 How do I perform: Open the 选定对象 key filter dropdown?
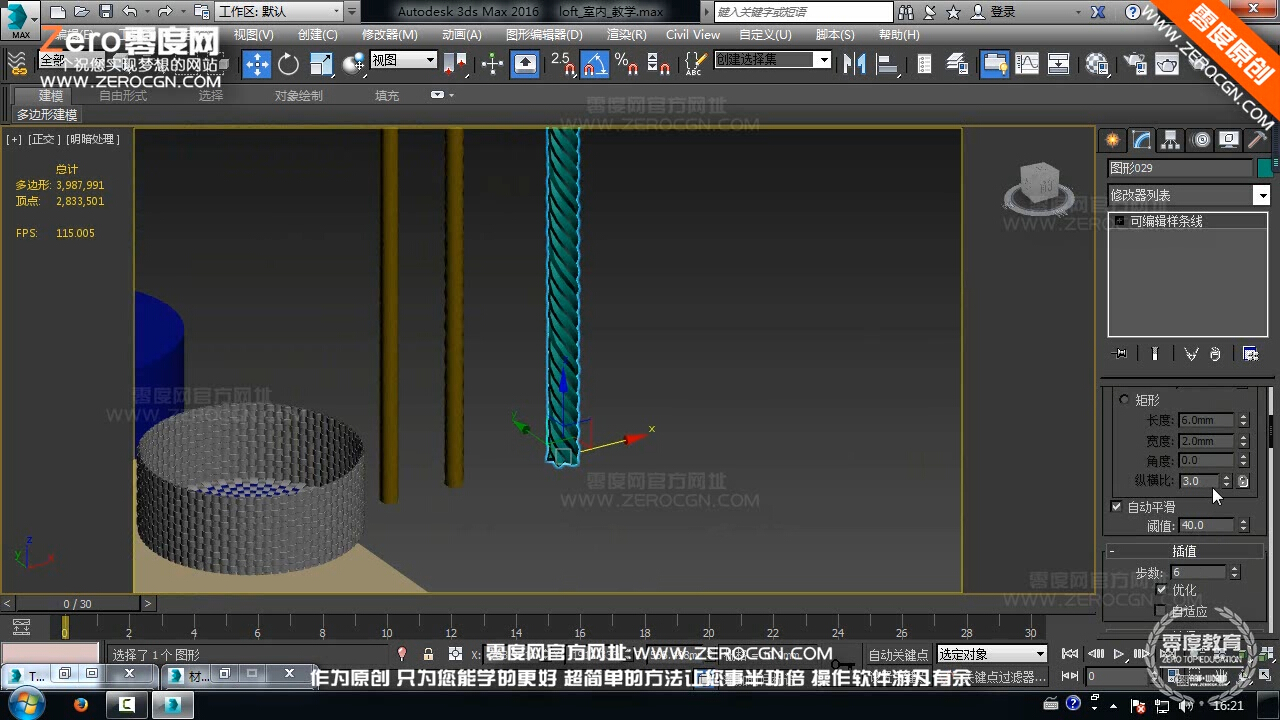(x=991, y=654)
